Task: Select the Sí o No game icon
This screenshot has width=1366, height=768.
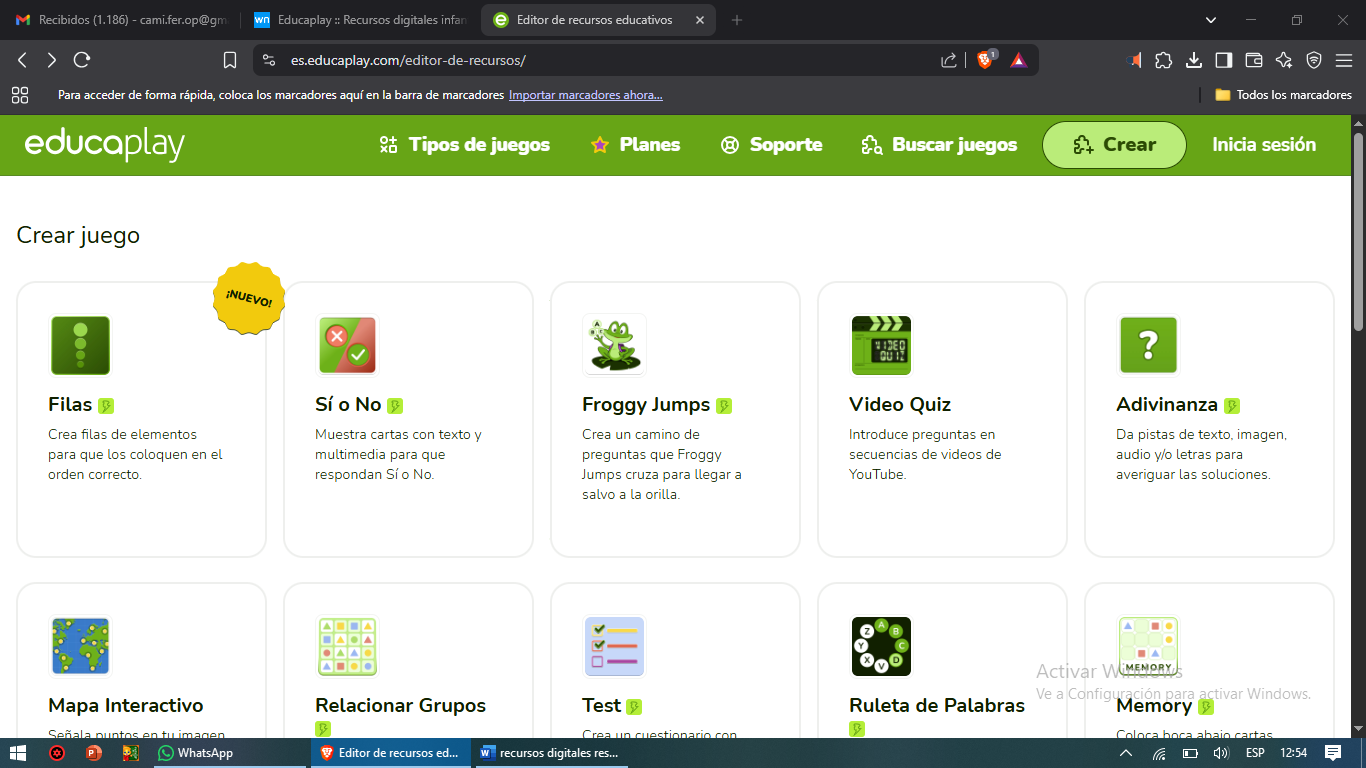Action: click(347, 344)
